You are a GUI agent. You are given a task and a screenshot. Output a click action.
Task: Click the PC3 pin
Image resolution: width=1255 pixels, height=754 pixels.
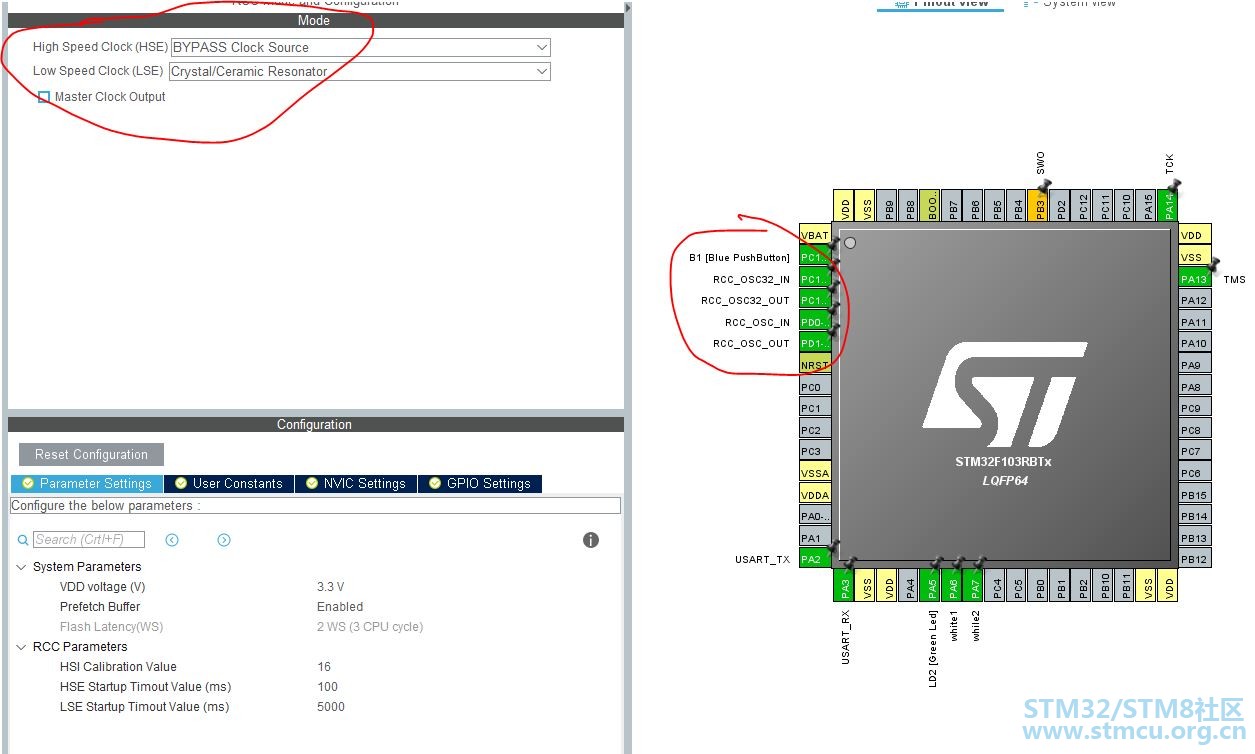[x=815, y=451]
